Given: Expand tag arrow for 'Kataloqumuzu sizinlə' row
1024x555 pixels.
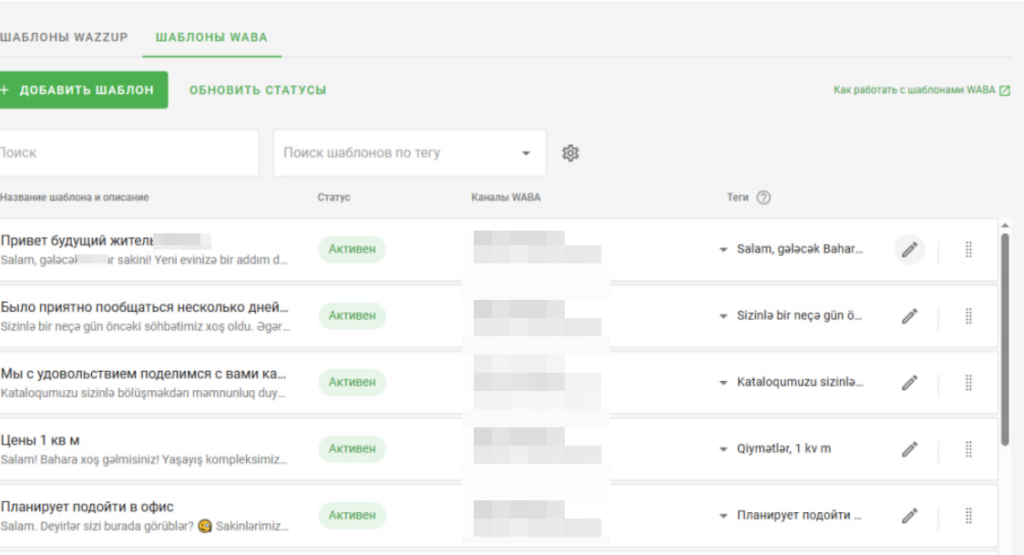Looking at the screenshot, I should [x=723, y=383].
